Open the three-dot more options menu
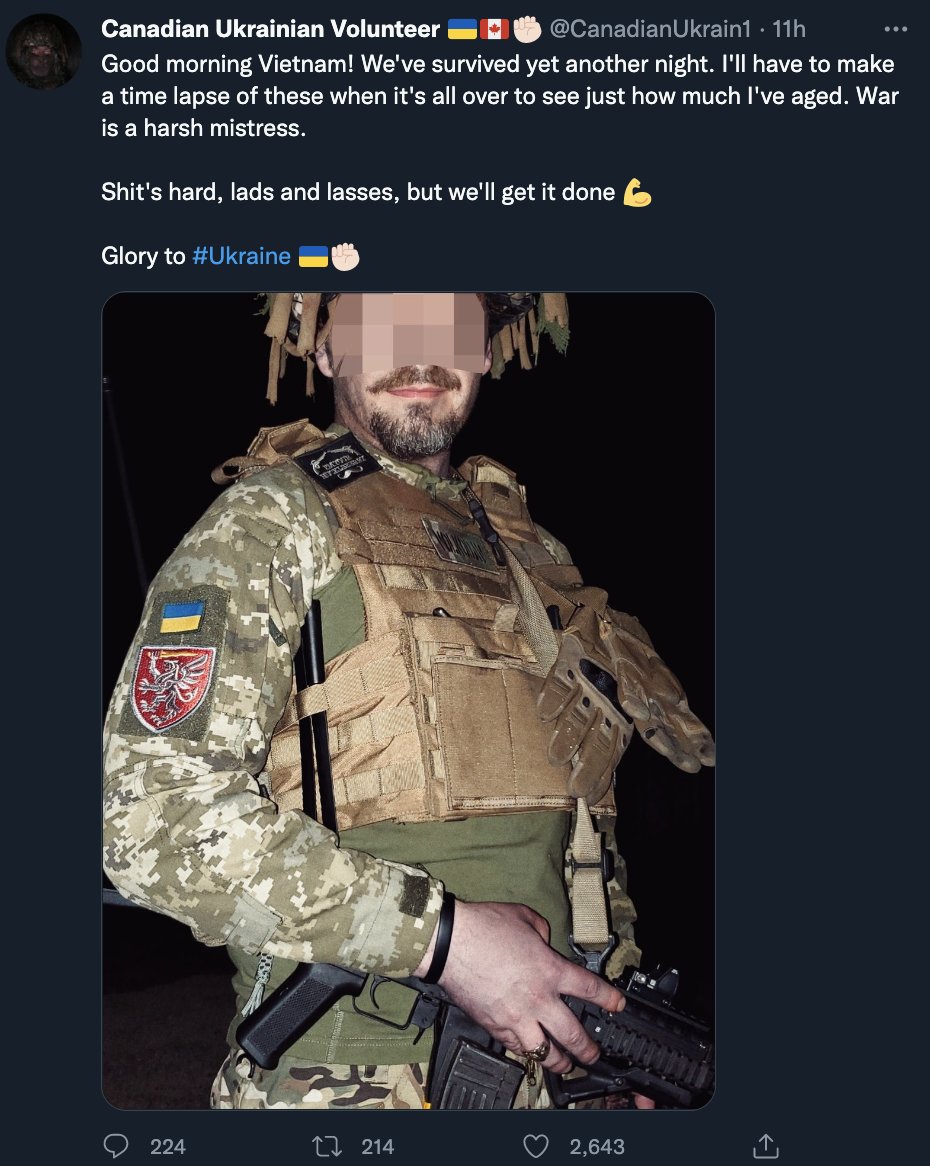The width and height of the screenshot is (930, 1166). tap(895, 29)
